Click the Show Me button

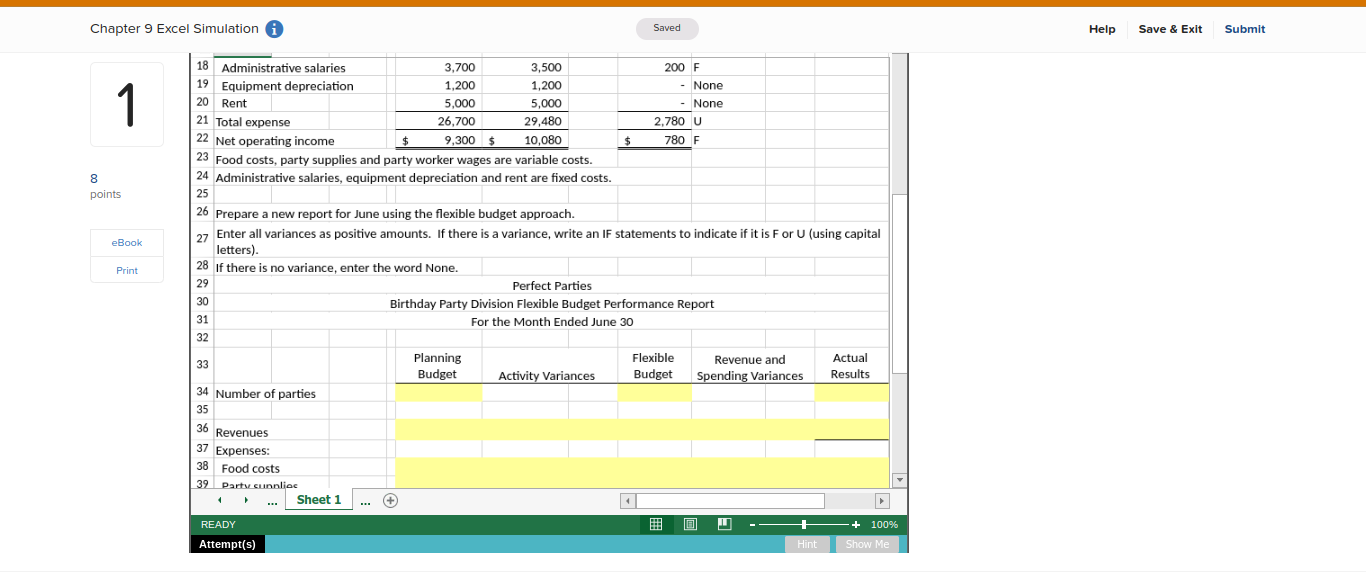click(867, 544)
